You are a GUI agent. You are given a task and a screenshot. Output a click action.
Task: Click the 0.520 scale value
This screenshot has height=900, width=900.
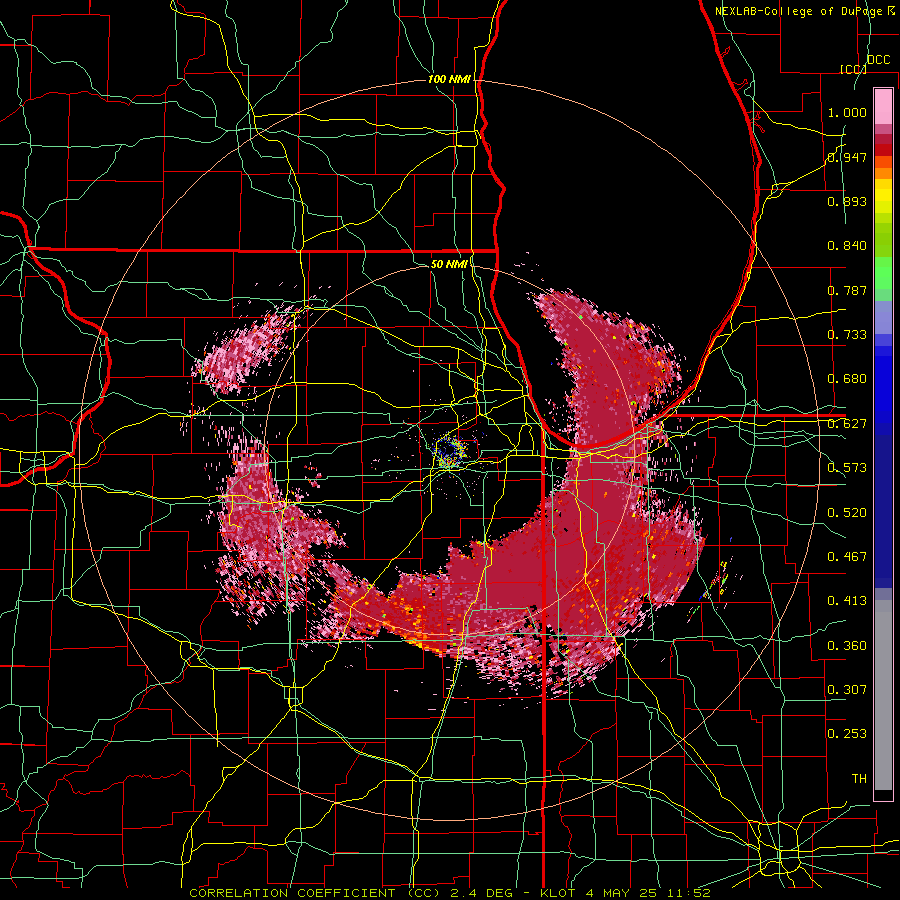pos(847,513)
